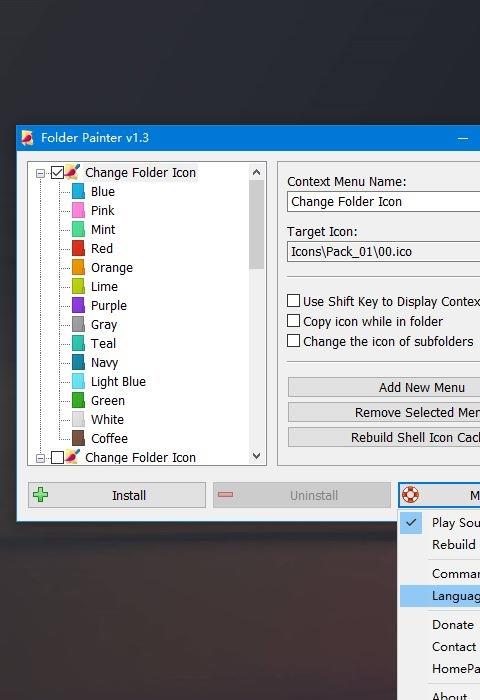The width and height of the screenshot is (480, 700).
Task: Click the green folder color icon
Action: pos(78,400)
